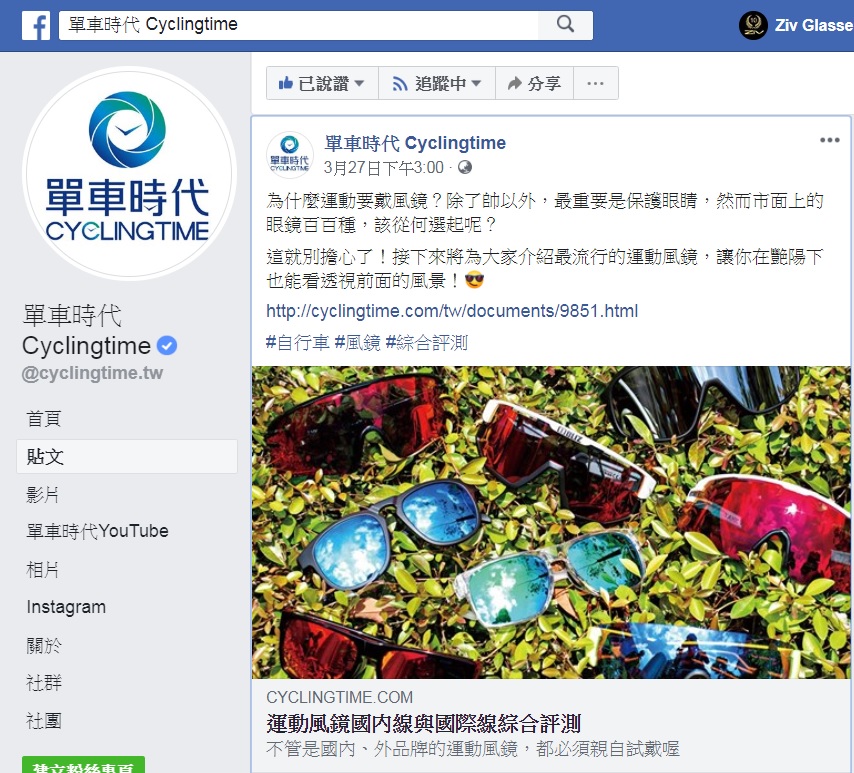Click the #風鏡 hashtag
Image resolution: width=854 pixels, height=773 pixels.
[x=357, y=343]
